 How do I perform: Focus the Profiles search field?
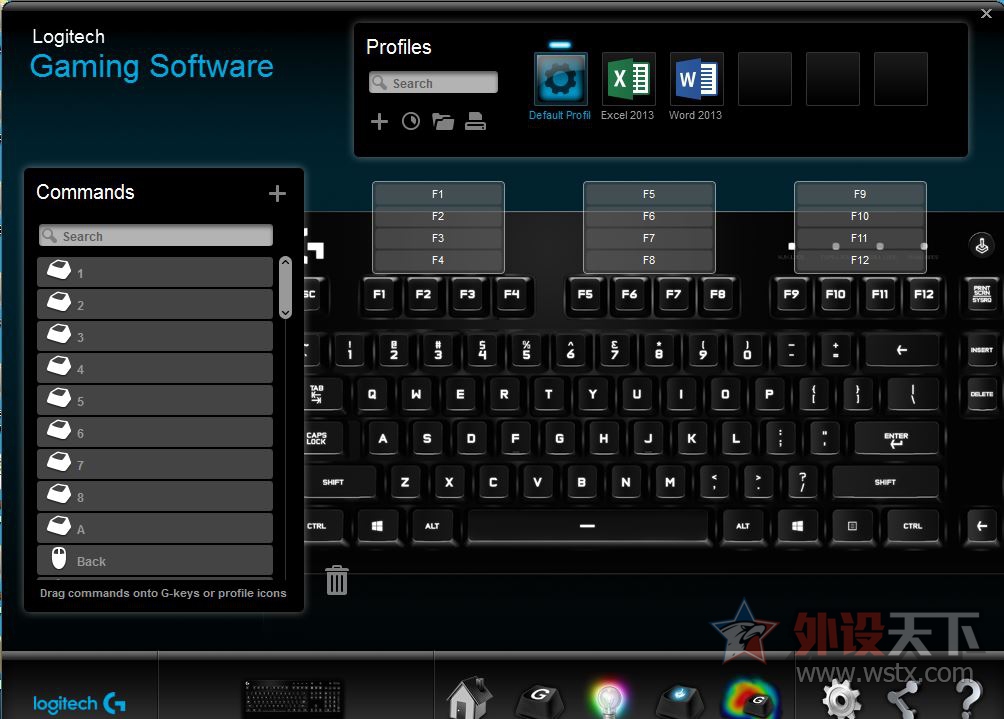[x=433, y=83]
